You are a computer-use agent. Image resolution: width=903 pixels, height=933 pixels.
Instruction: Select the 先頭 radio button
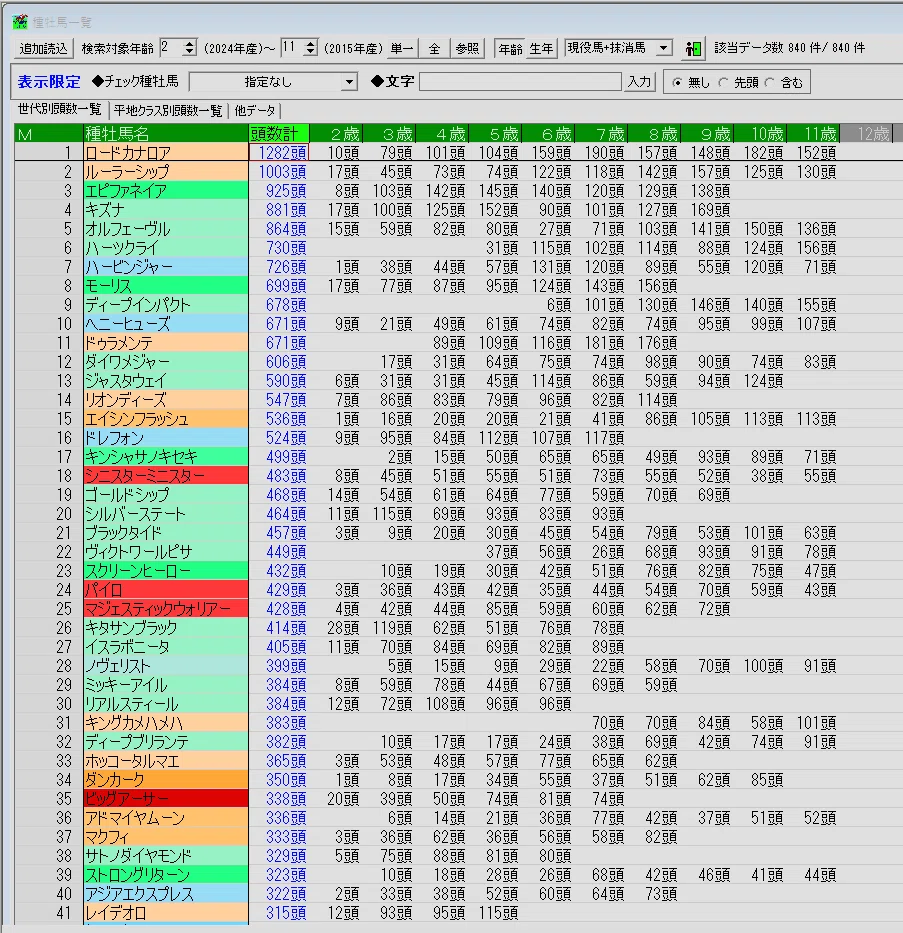(x=723, y=83)
